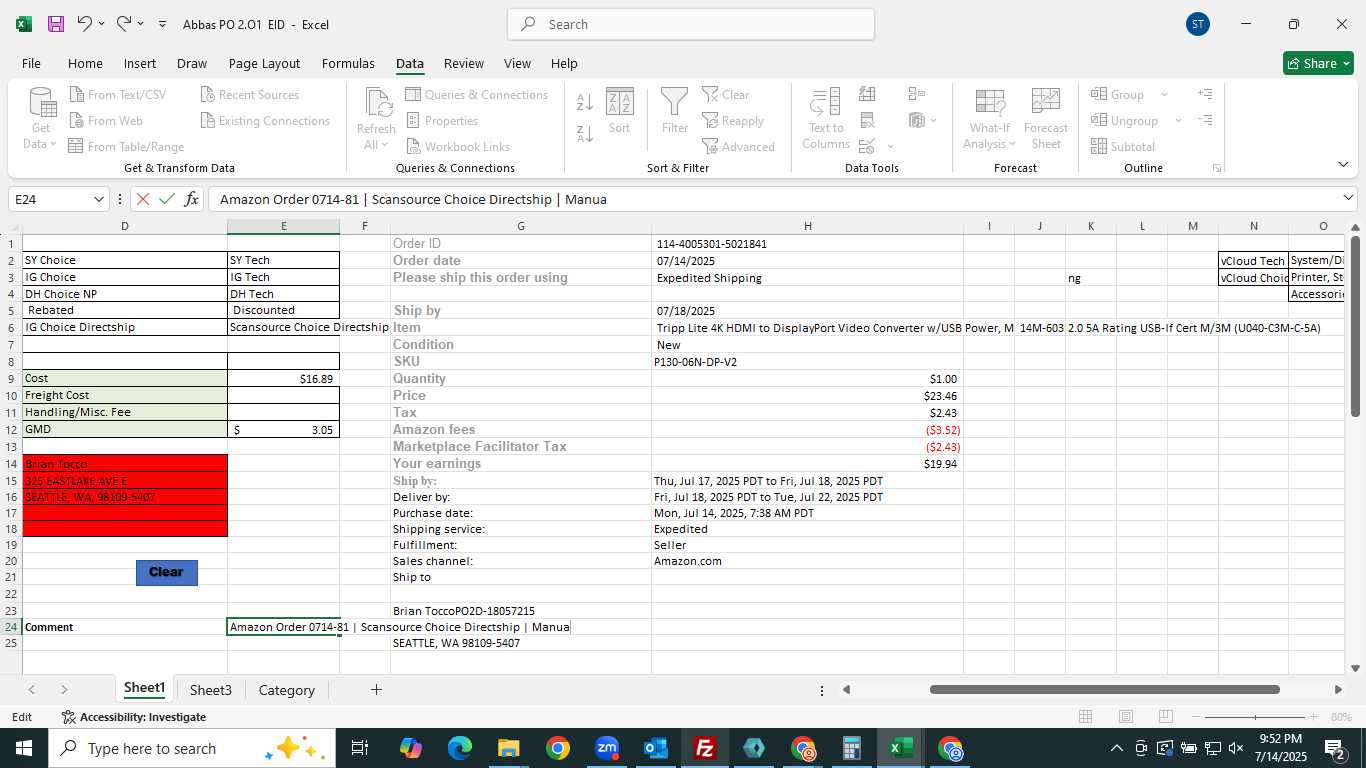The height and width of the screenshot is (768, 1366).
Task: Expand the formula bar
Action: (1348, 199)
